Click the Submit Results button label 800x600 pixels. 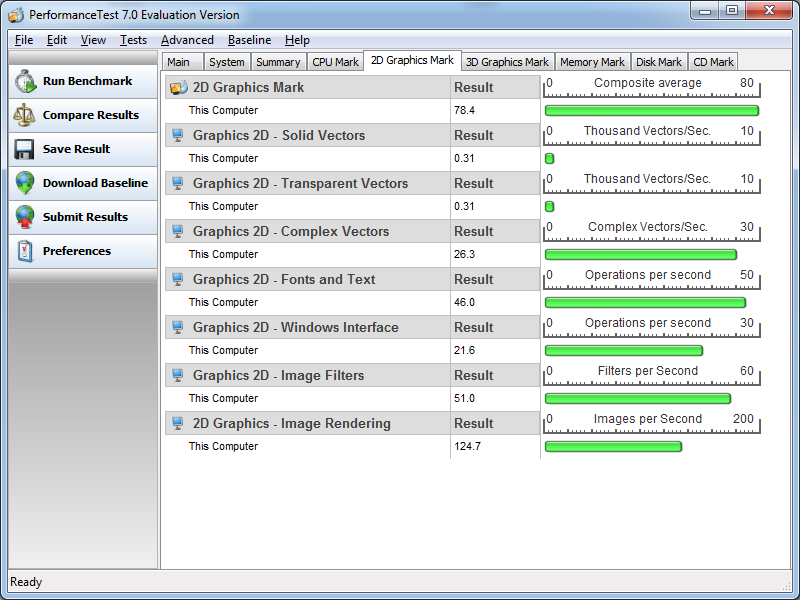[85, 217]
